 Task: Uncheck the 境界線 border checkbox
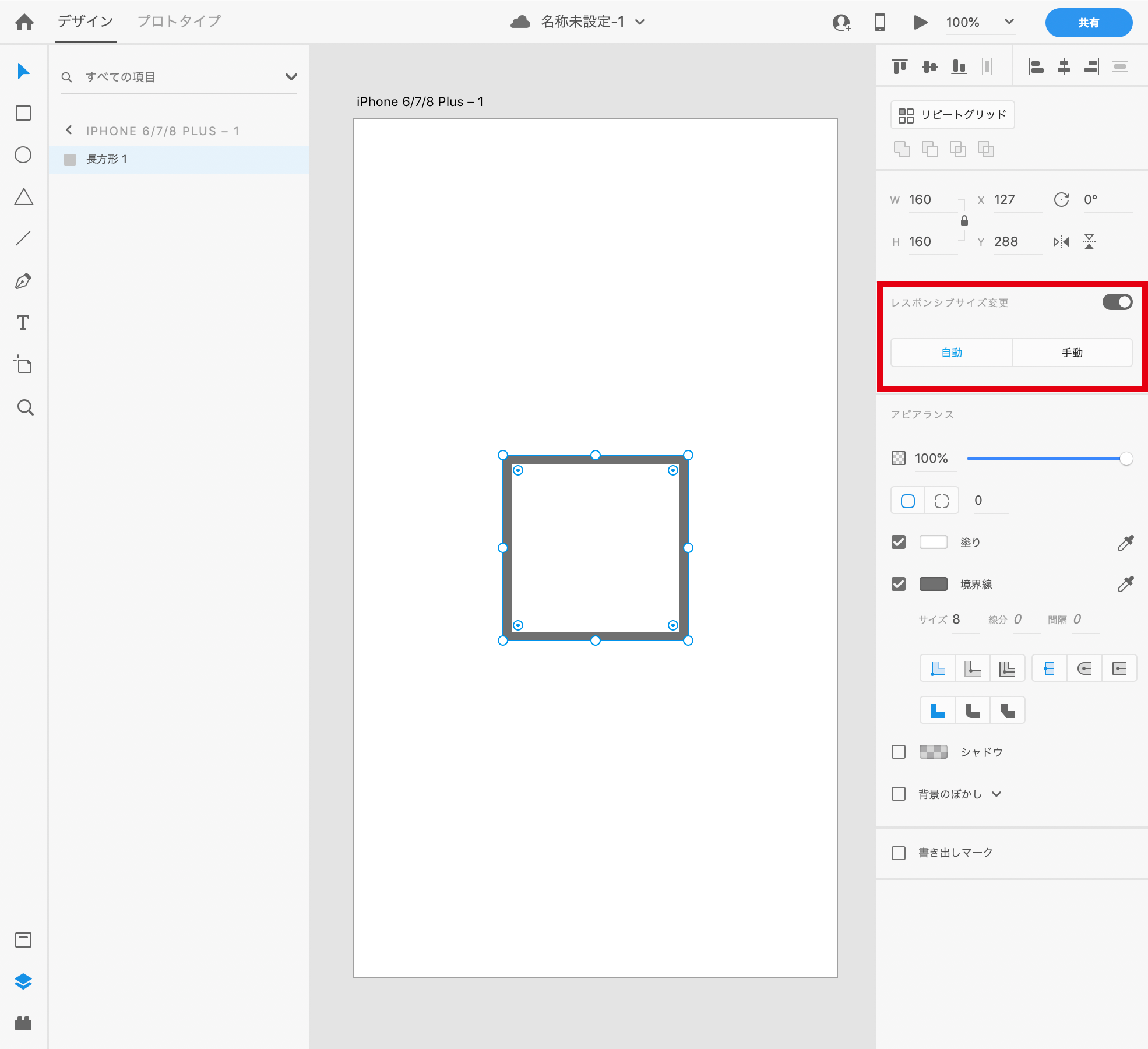[x=899, y=584]
